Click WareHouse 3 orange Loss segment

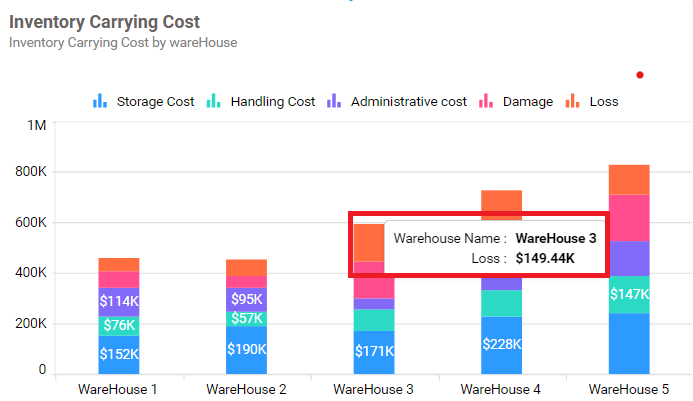pyautogui.click(x=369, y=243)
